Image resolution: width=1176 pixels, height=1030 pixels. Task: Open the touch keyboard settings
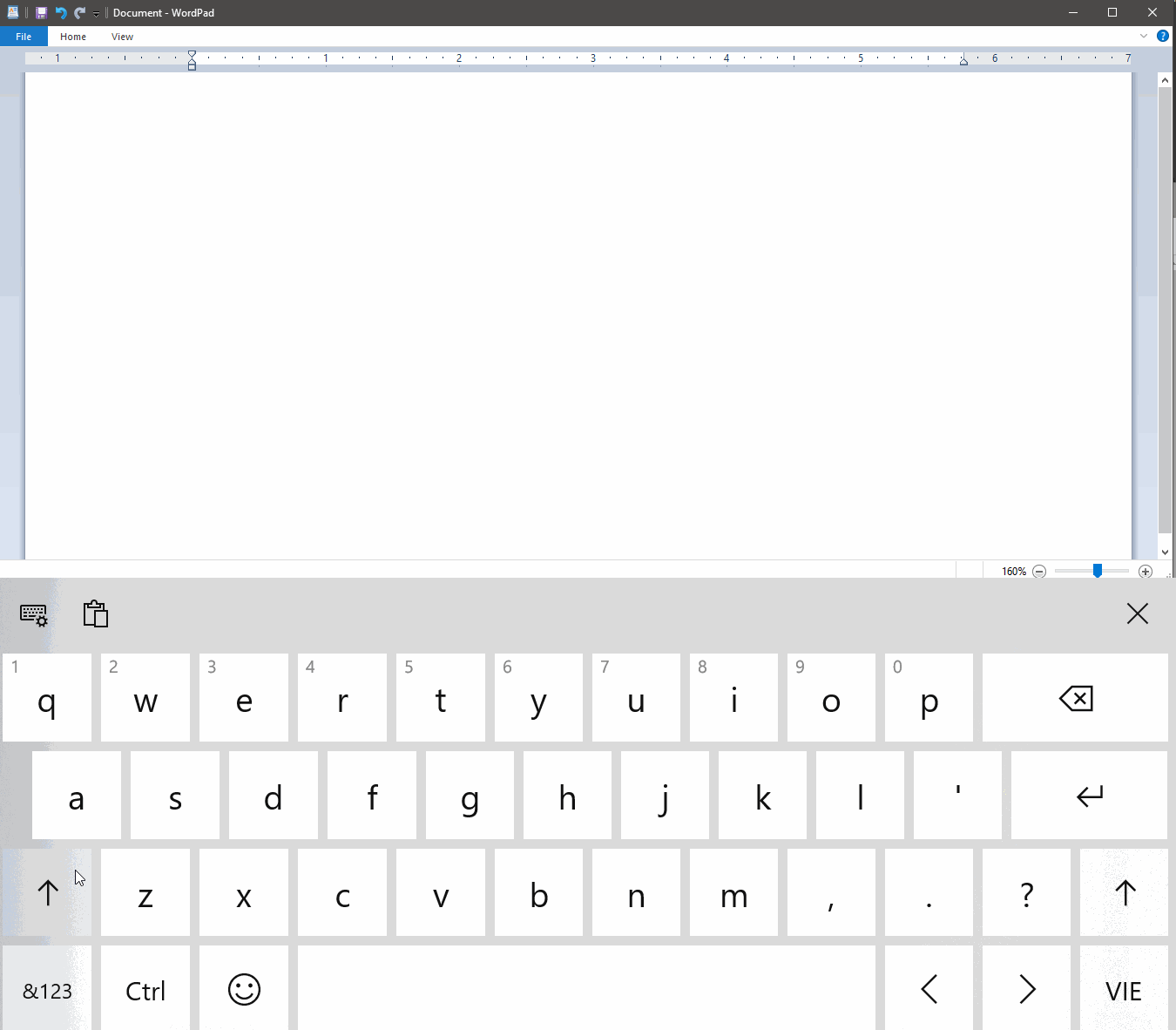[x=34, y=614]
